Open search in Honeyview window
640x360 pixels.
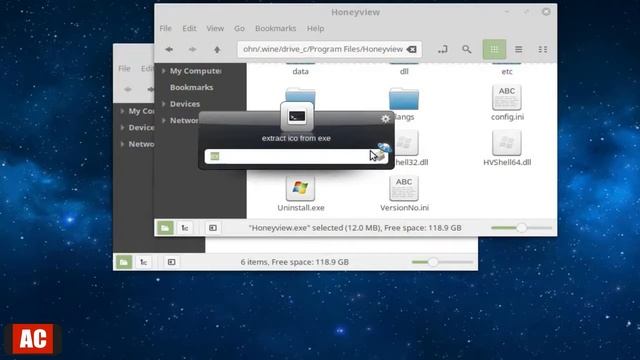[467, 49]
